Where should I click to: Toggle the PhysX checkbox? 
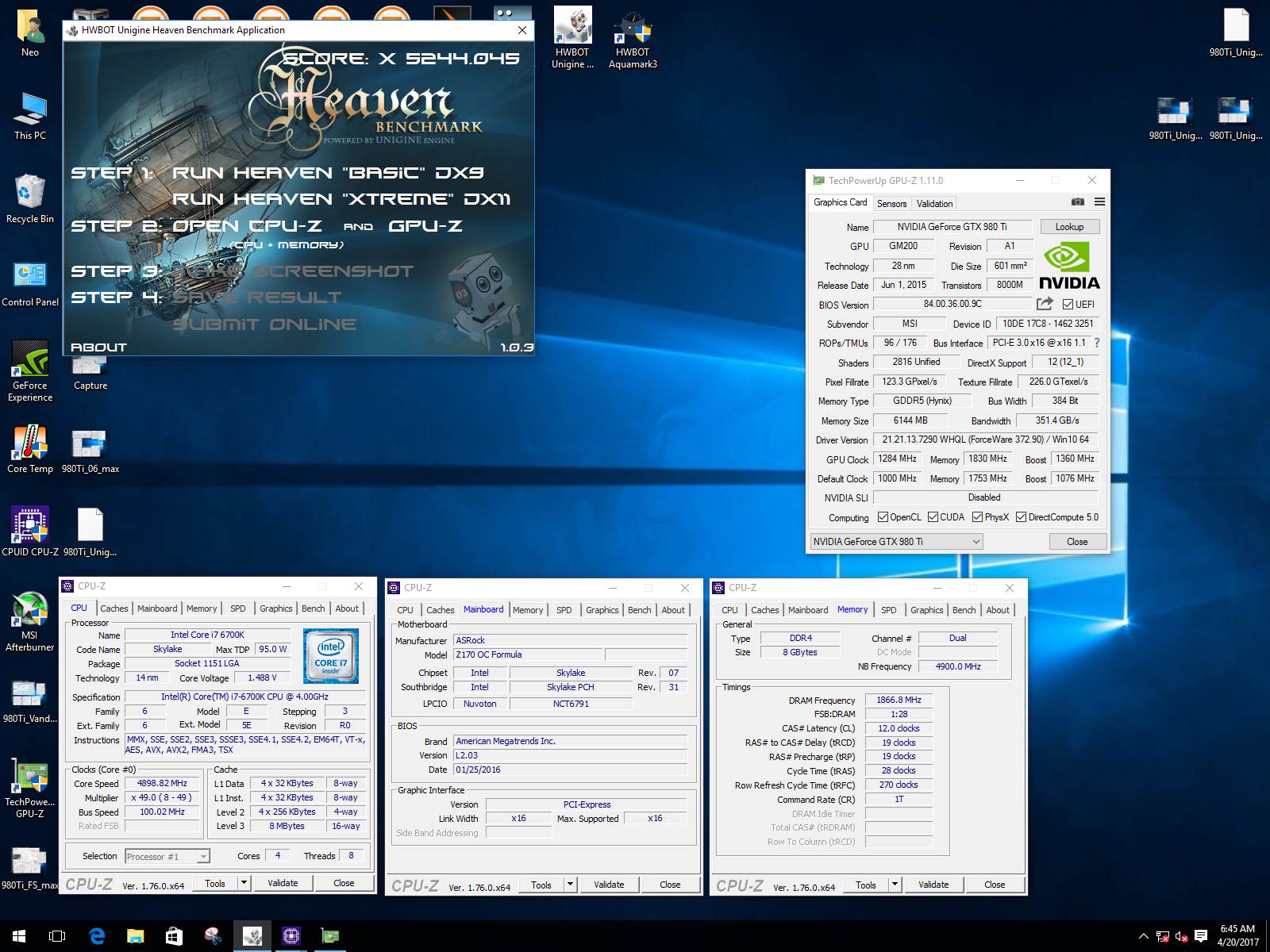coord(977,517)
